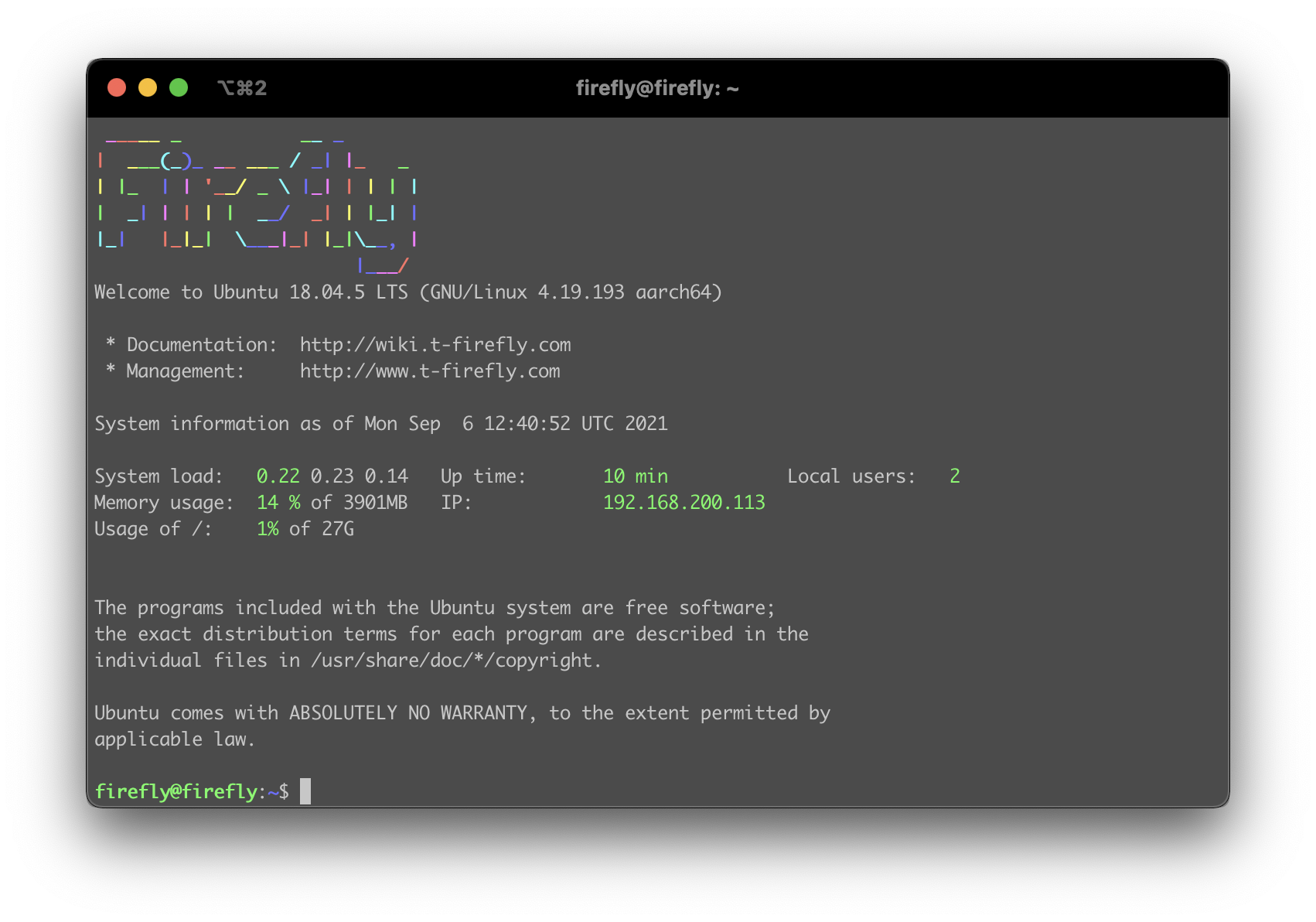This screenshot has width=1316, height=922.
Task: Click the Management URL www.t-firefly.com
Action: point(430,371)
